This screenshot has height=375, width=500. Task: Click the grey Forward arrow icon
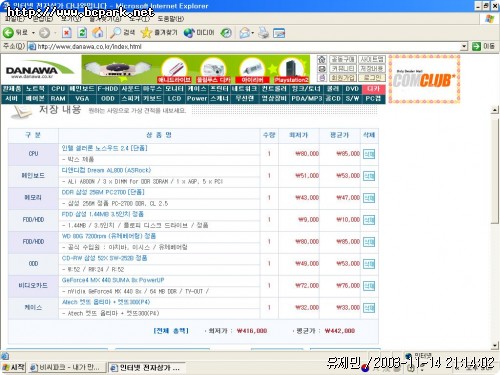pyautogui.click(x=44, y=33)
